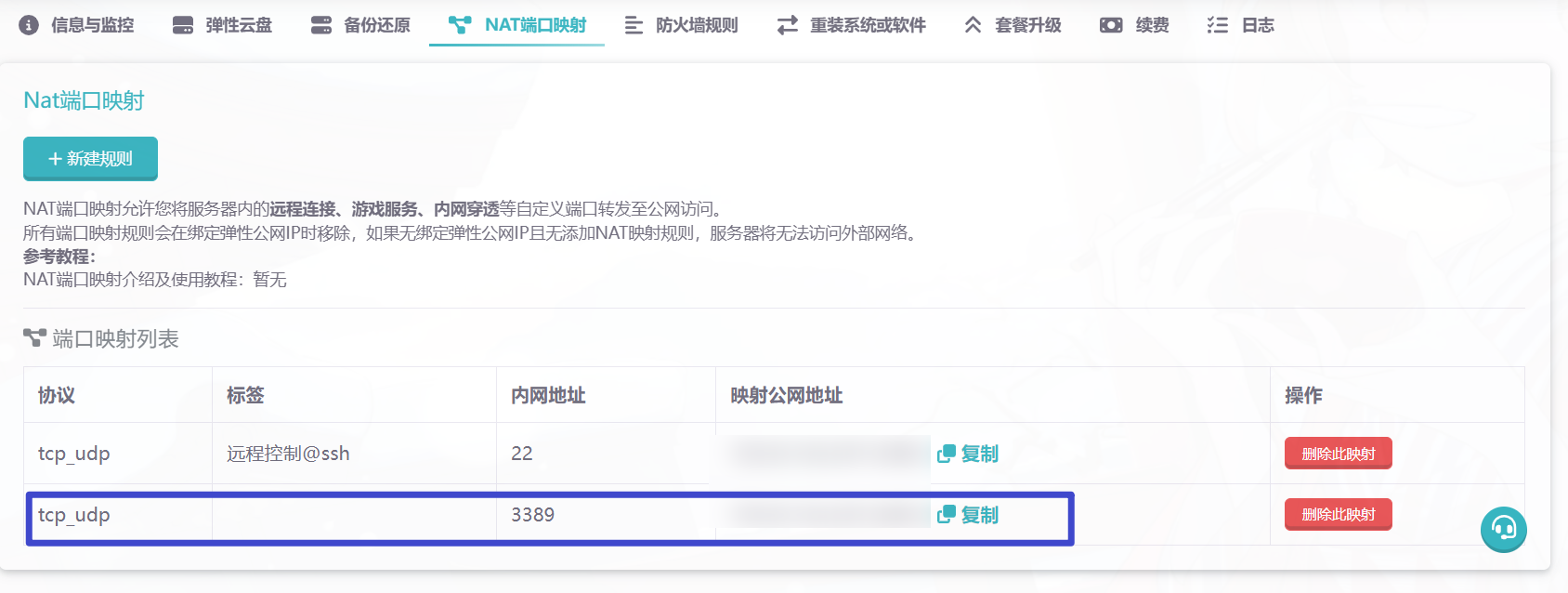Click the 续费 money icon

[x=1111, y=25]
